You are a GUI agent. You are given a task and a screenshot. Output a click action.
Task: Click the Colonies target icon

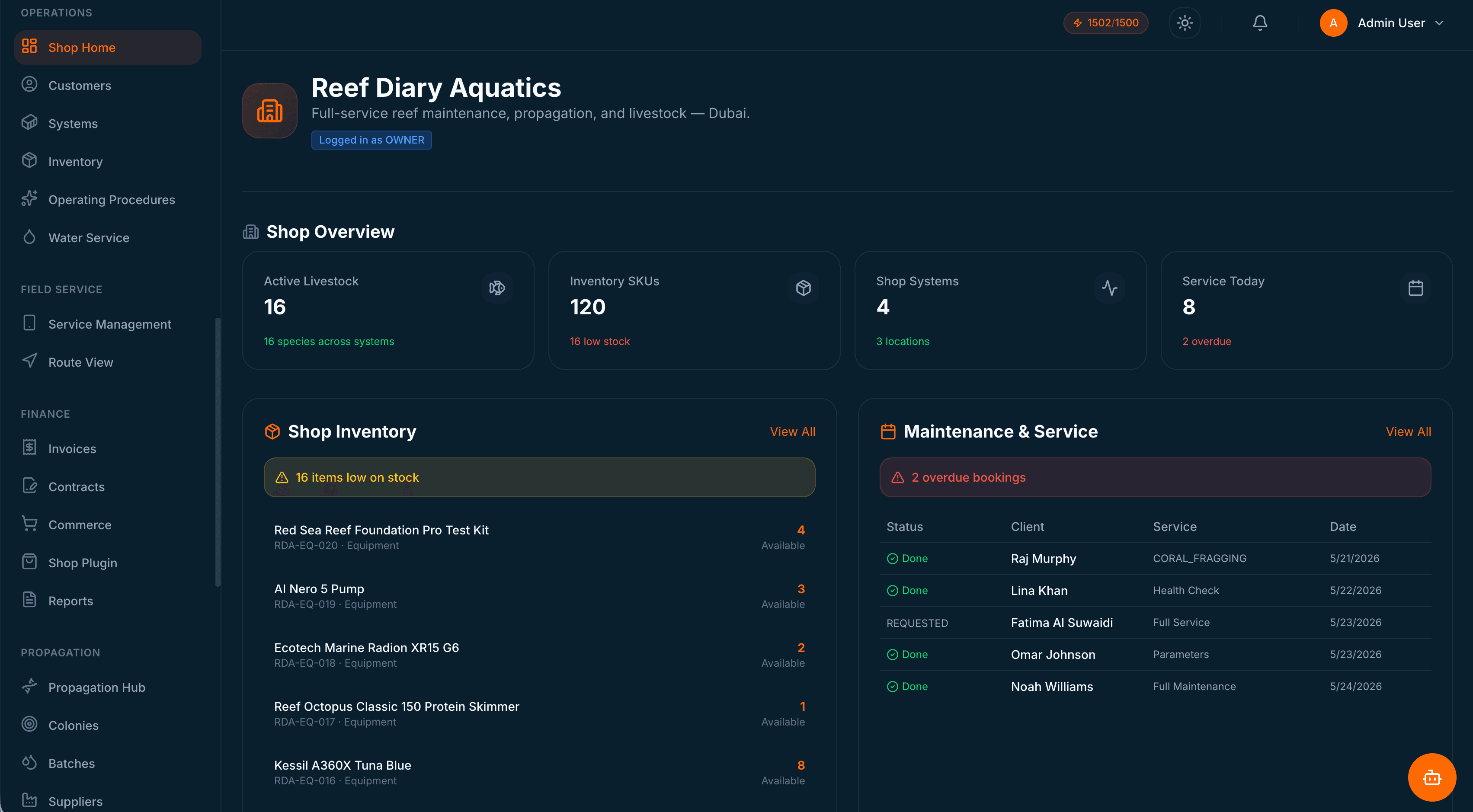tap(29, 725)
